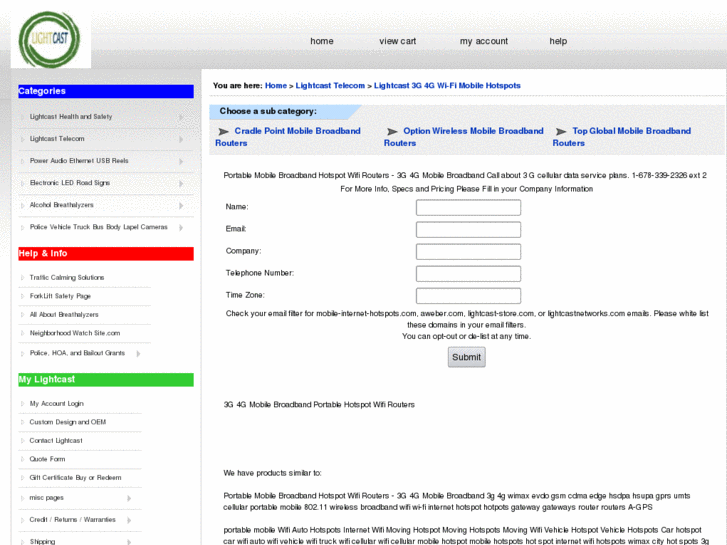Expand Police, HOA, and Bailout Grants arrow
The width and height of the screenshot is (727, 545).
(138, 353)
